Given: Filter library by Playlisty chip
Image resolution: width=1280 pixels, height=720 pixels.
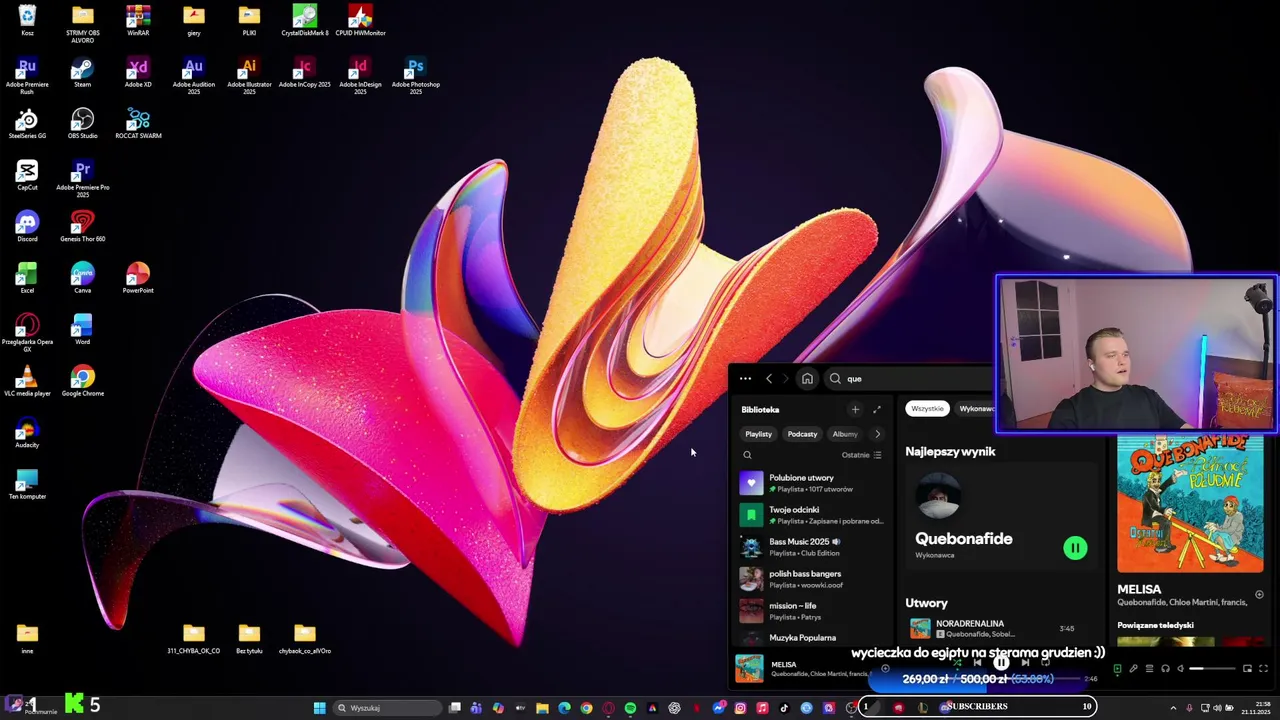Looking at the screenshot, I should point(758,434).
